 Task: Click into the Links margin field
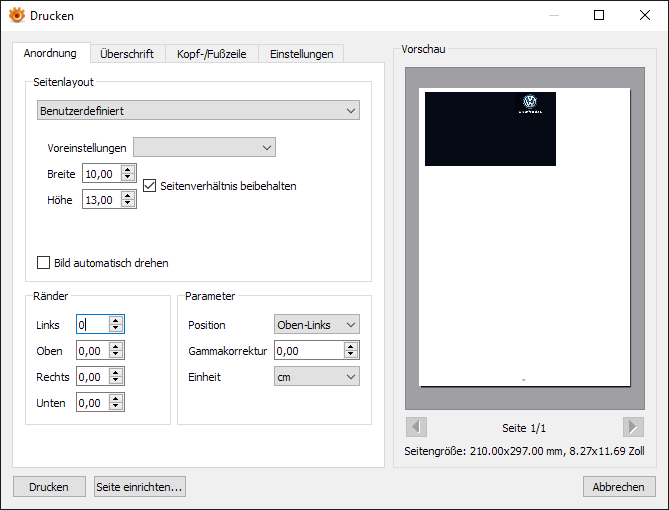(93, 324)
